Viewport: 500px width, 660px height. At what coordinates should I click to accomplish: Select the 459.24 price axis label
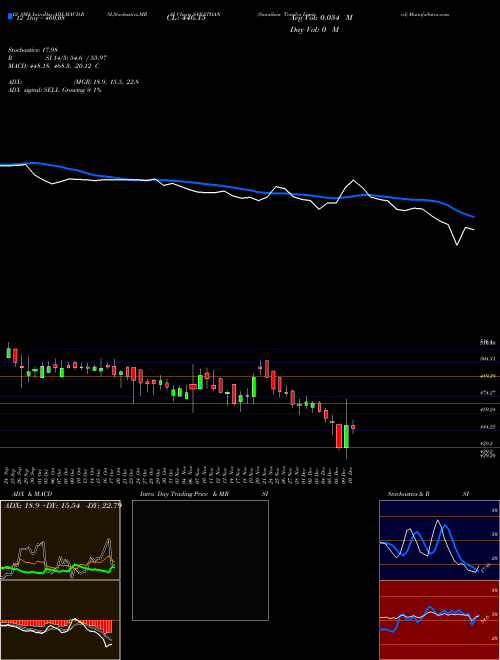pos(488,409)
